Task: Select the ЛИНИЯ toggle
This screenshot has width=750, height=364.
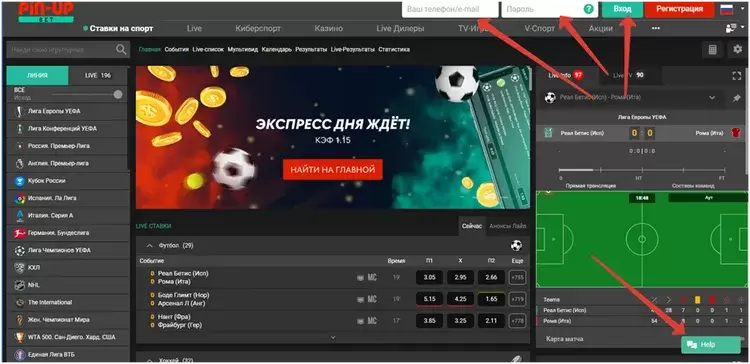Action: 37,76
